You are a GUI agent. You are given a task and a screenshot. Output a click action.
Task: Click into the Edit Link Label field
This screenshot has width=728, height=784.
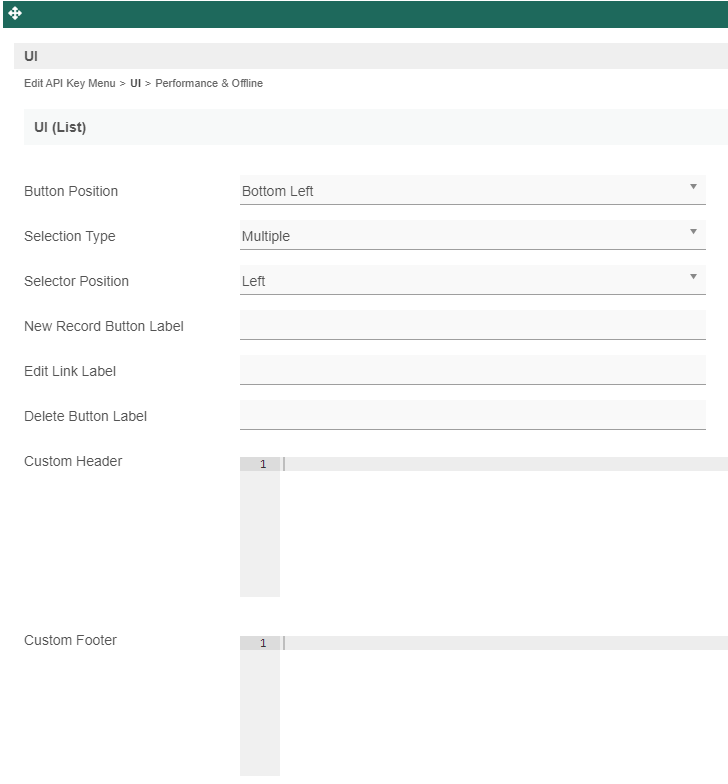coord(472,370)
